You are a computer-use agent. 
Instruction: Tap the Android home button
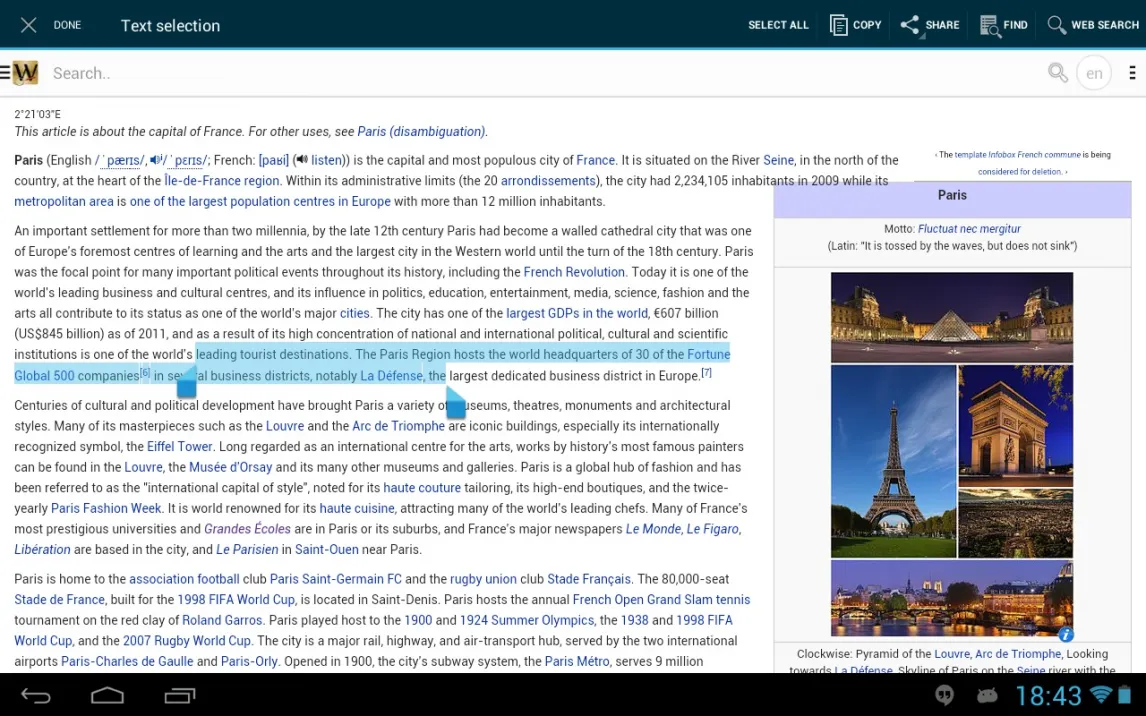click(107, 695)
